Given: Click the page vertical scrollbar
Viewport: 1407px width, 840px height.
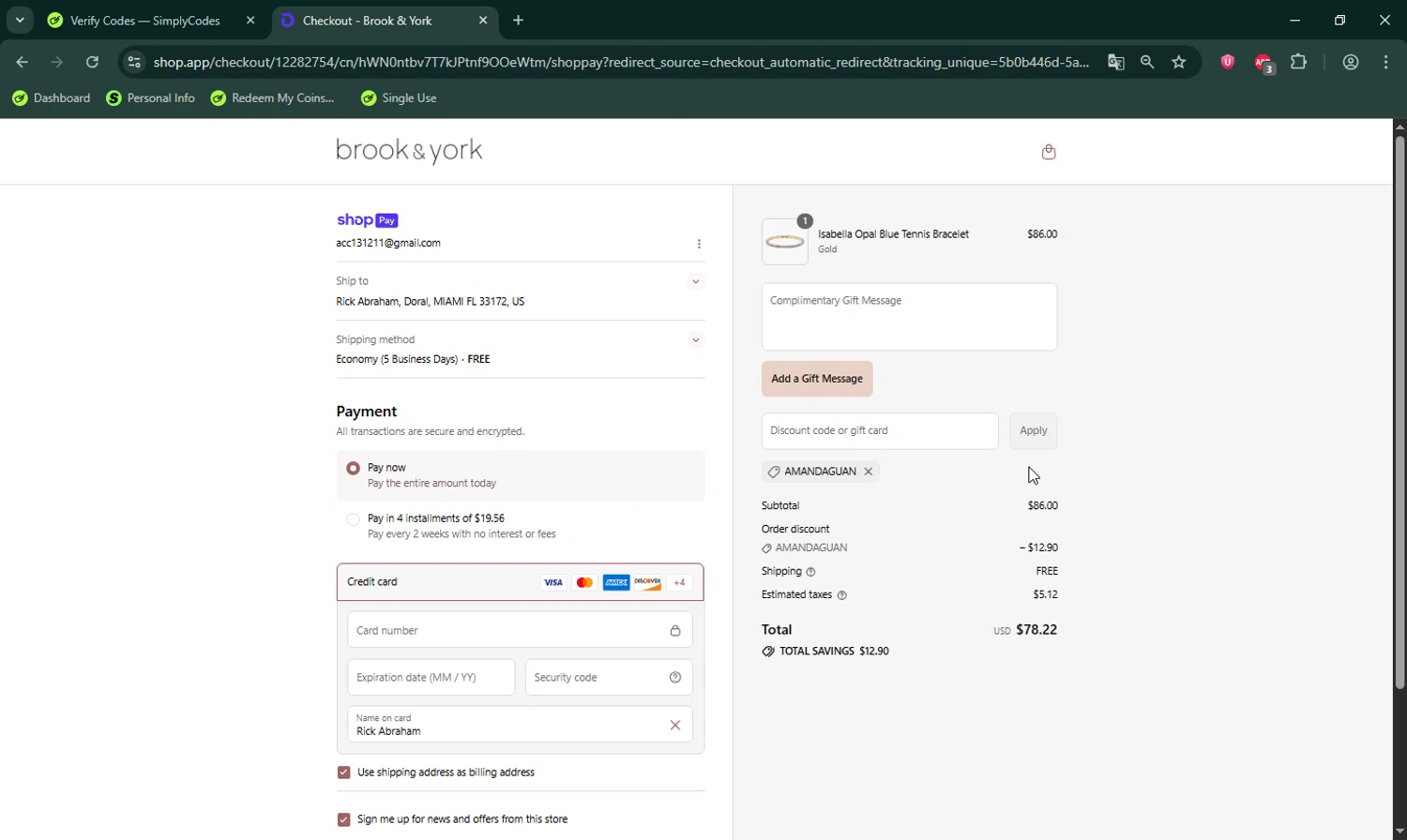Looking at the screenshot, I should (1399, 412).
